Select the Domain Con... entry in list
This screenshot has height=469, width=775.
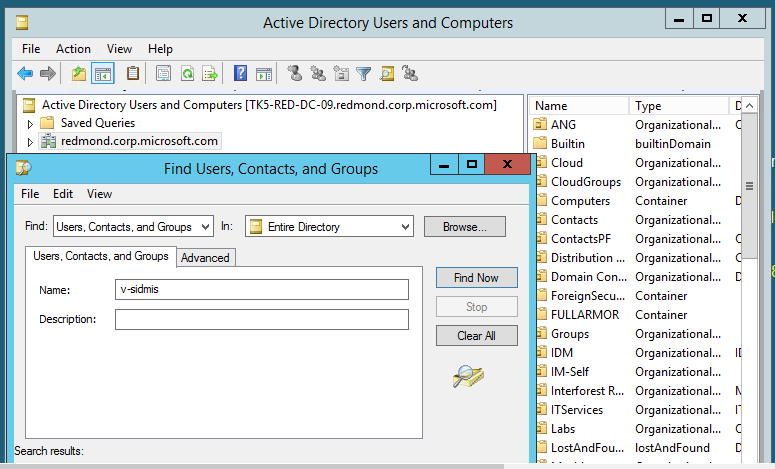tap(589, 277)
